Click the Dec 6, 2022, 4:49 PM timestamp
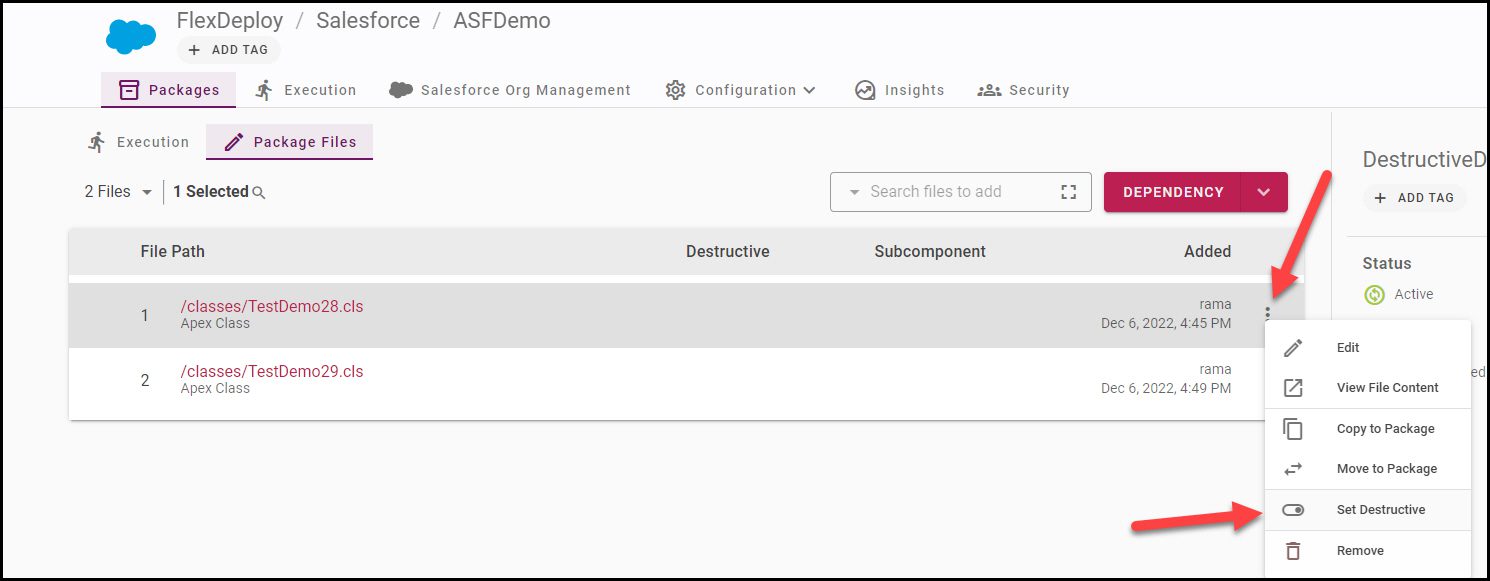Screen dimensions: 1490x581 (x=1166, y=388)
